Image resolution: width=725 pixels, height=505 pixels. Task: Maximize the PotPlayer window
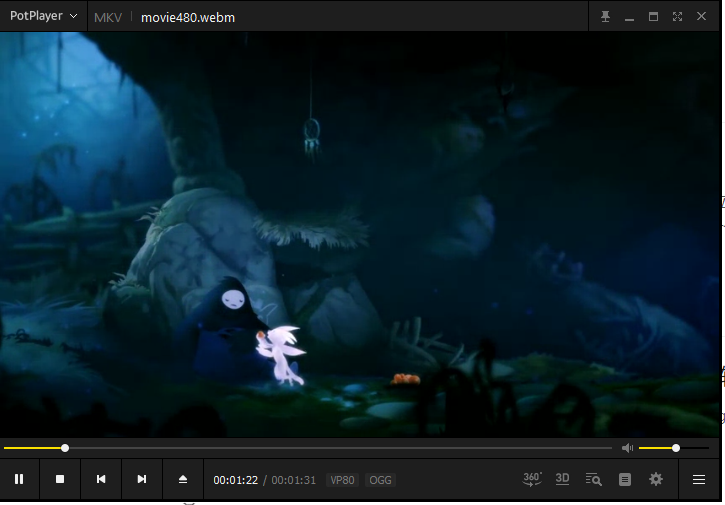[x=653, y=17]
